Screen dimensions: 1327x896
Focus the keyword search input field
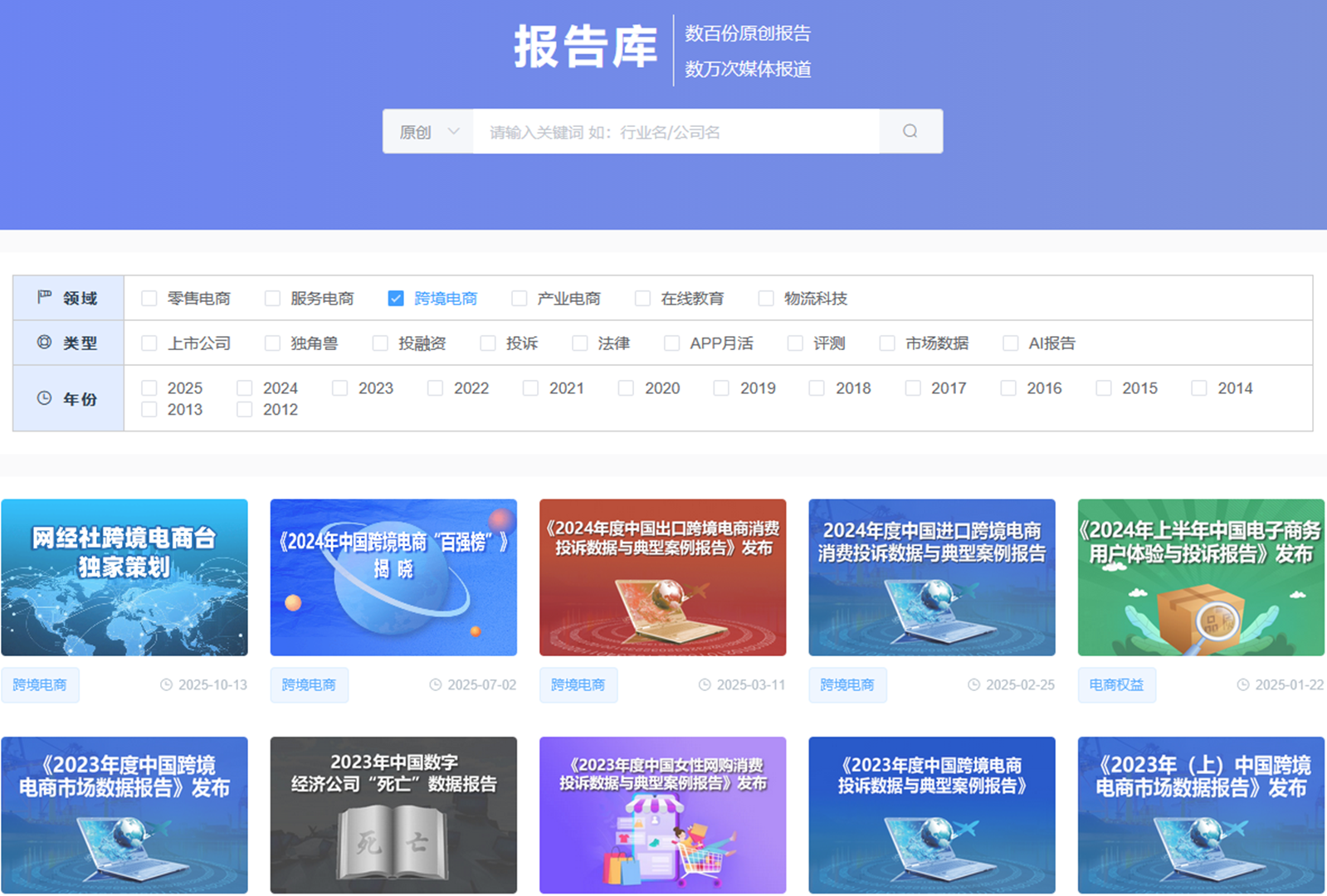tap(676, 131)
